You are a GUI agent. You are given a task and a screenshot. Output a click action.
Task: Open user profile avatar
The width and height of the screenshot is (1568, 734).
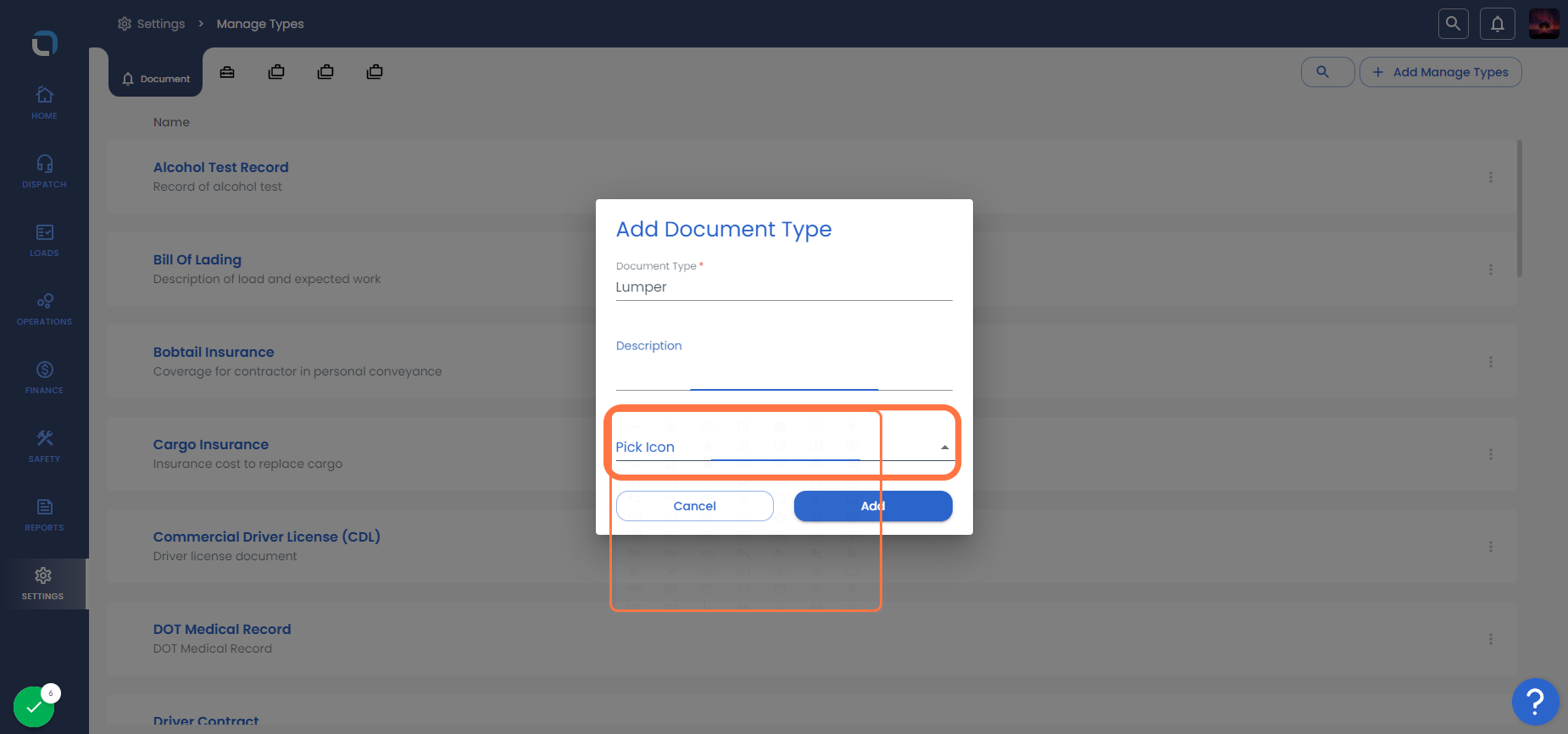tap(1543, 24)
